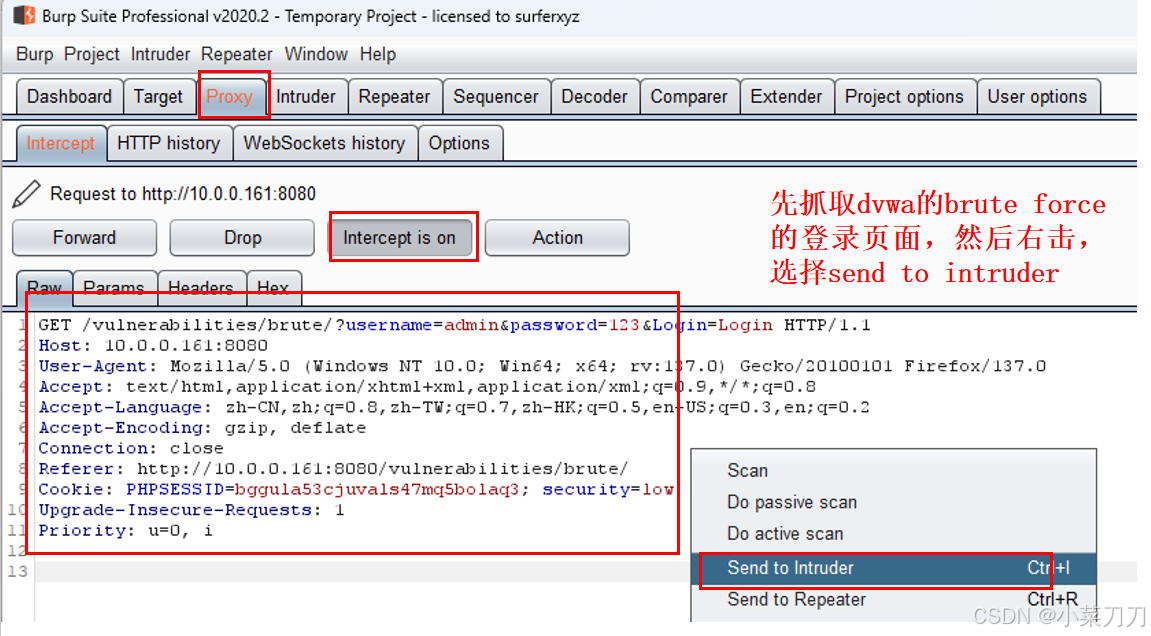Choose Send to Intruder in context menu
Viewport: 1151px width, 636px height.
click(893, 568)
